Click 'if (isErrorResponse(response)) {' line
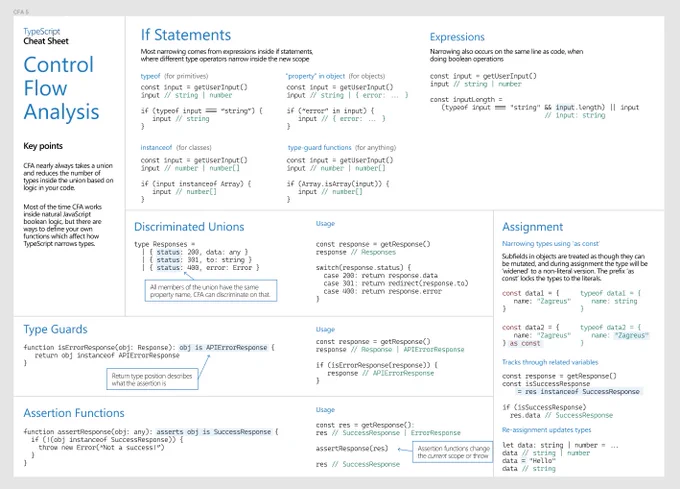 point(377,365)
